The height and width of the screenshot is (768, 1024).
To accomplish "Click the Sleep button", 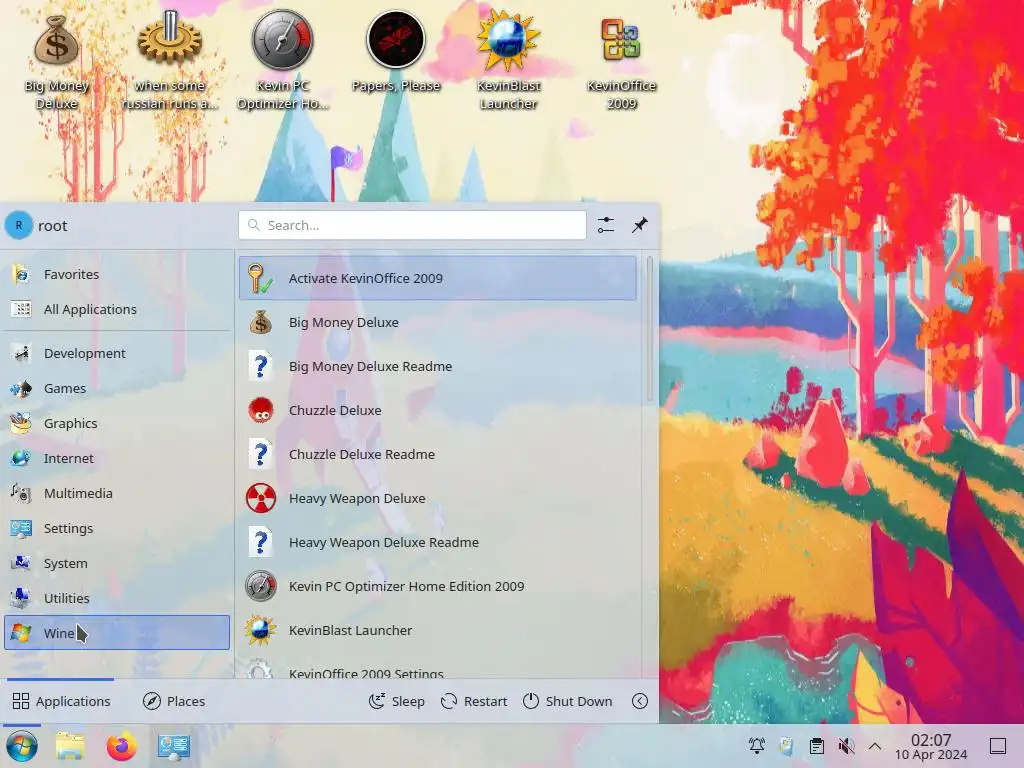I will click(396, 701).
